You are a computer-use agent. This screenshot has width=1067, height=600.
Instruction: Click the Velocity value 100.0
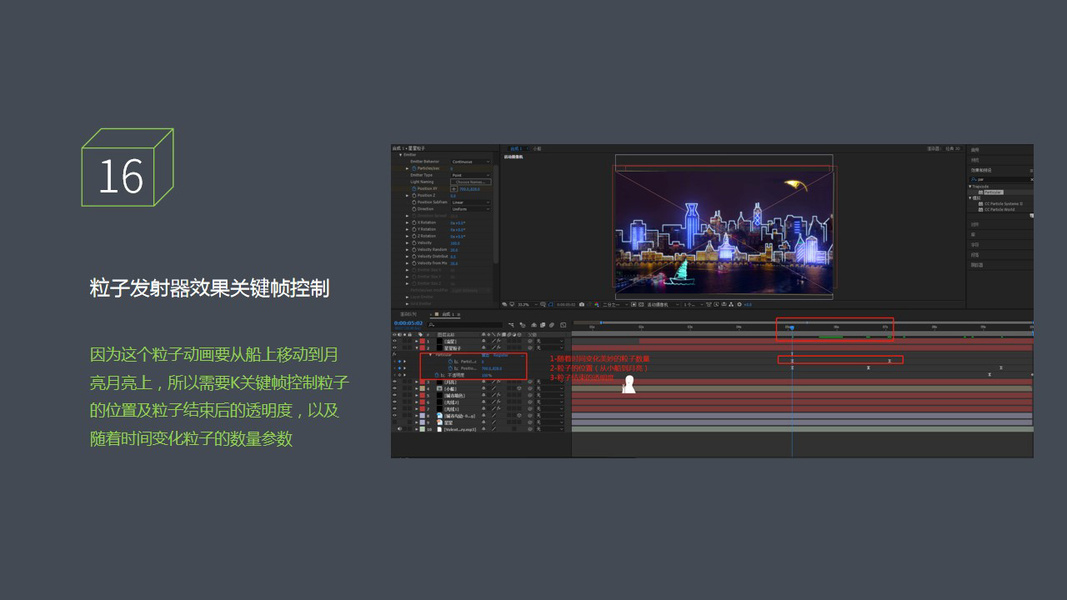[x=455, y=243]
